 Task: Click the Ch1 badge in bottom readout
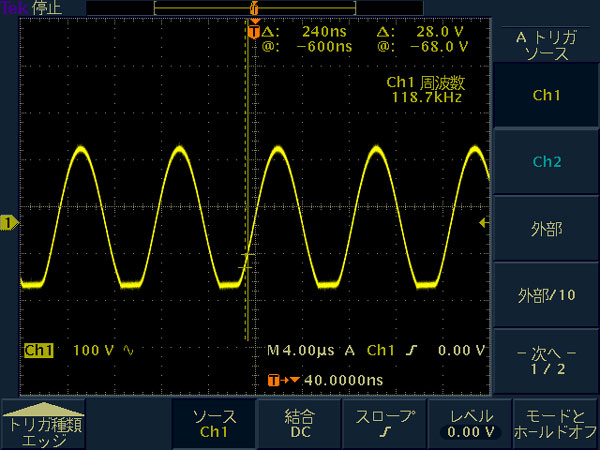click(x=38, y=351)
